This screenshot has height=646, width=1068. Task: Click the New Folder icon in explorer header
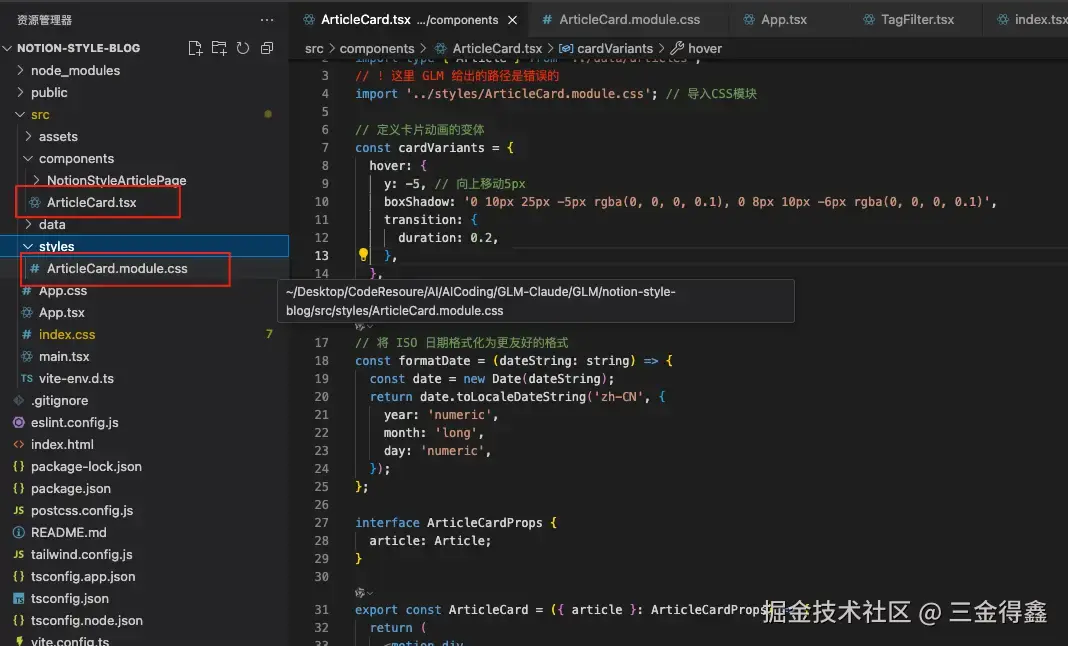219,48
